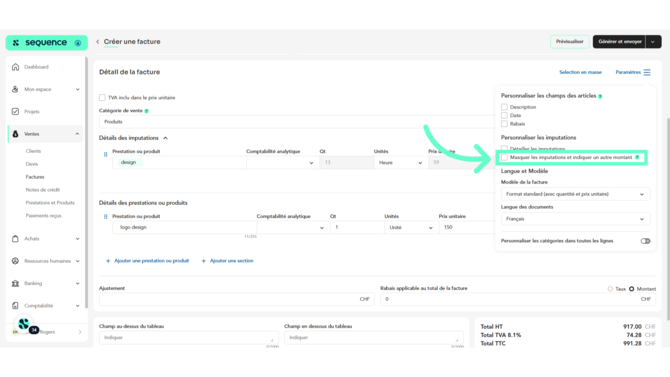Collapse the Ventes menu
Image resolution: width=670 pixels, height=377 pixels.
[77, 134]
